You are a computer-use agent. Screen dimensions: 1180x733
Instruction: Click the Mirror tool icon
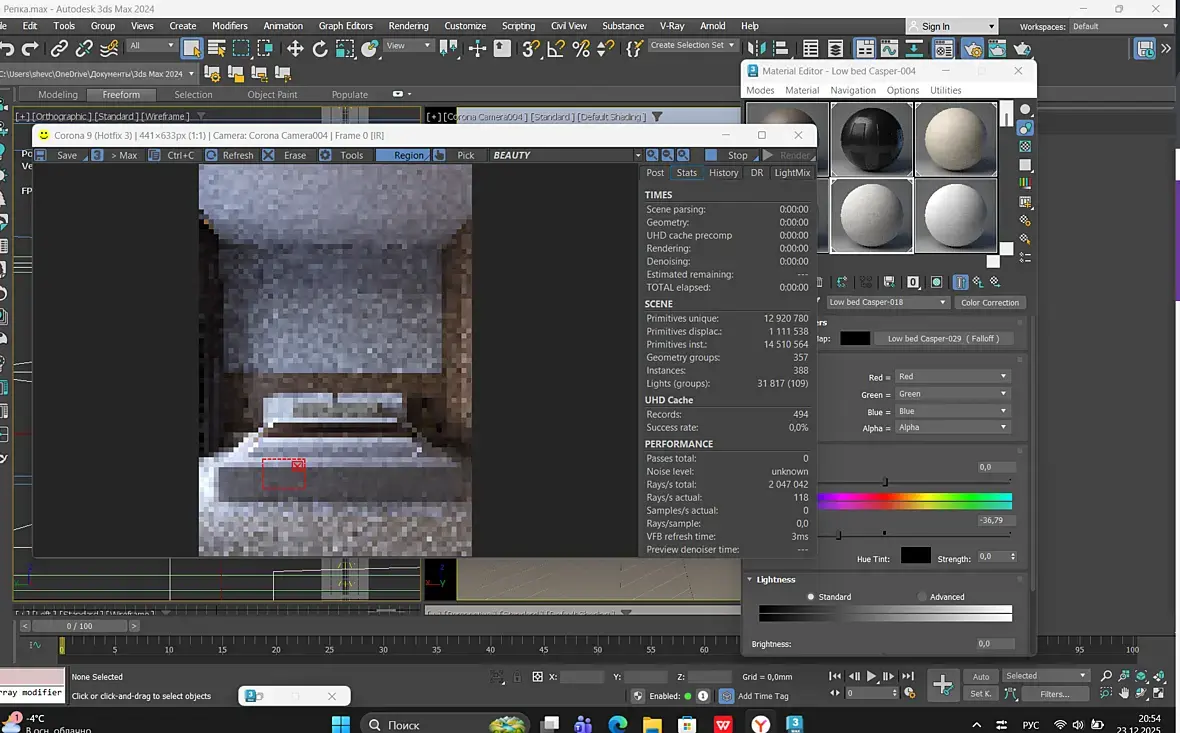(759, 48)
